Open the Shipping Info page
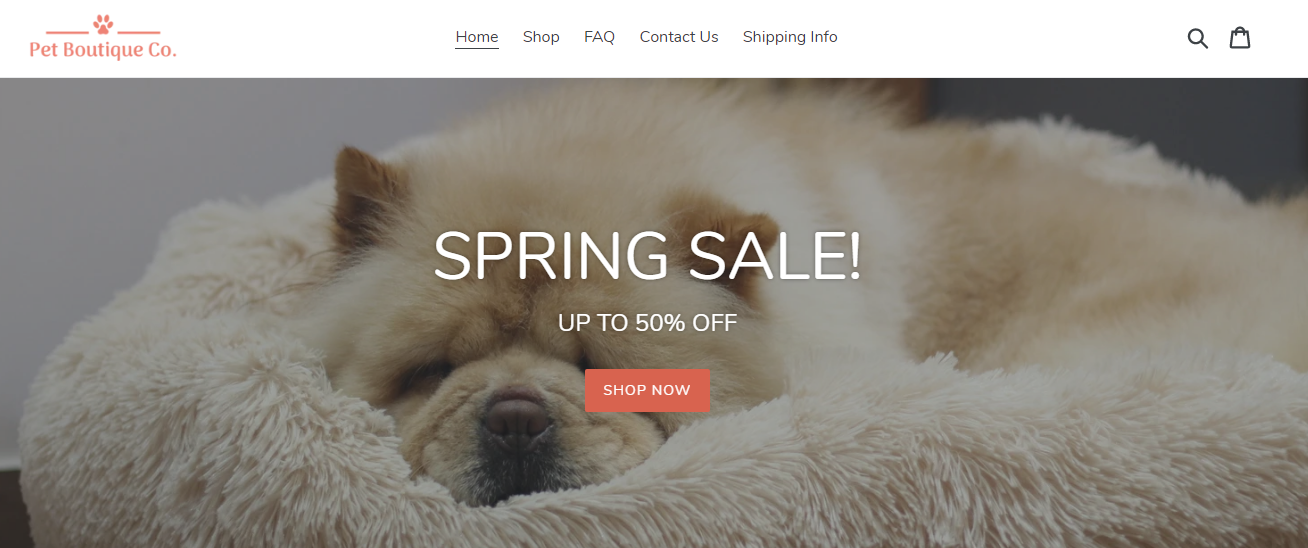The height and width of the screenshot is (548, 1308). tap(790, 37)
